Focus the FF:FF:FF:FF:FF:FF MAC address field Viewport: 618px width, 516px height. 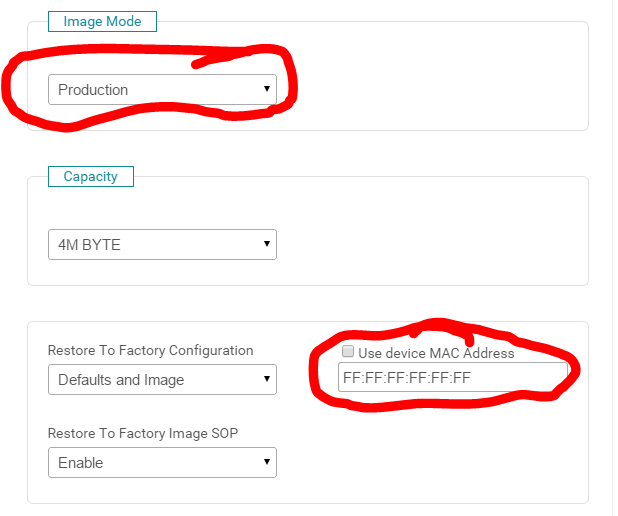point(452,378)
